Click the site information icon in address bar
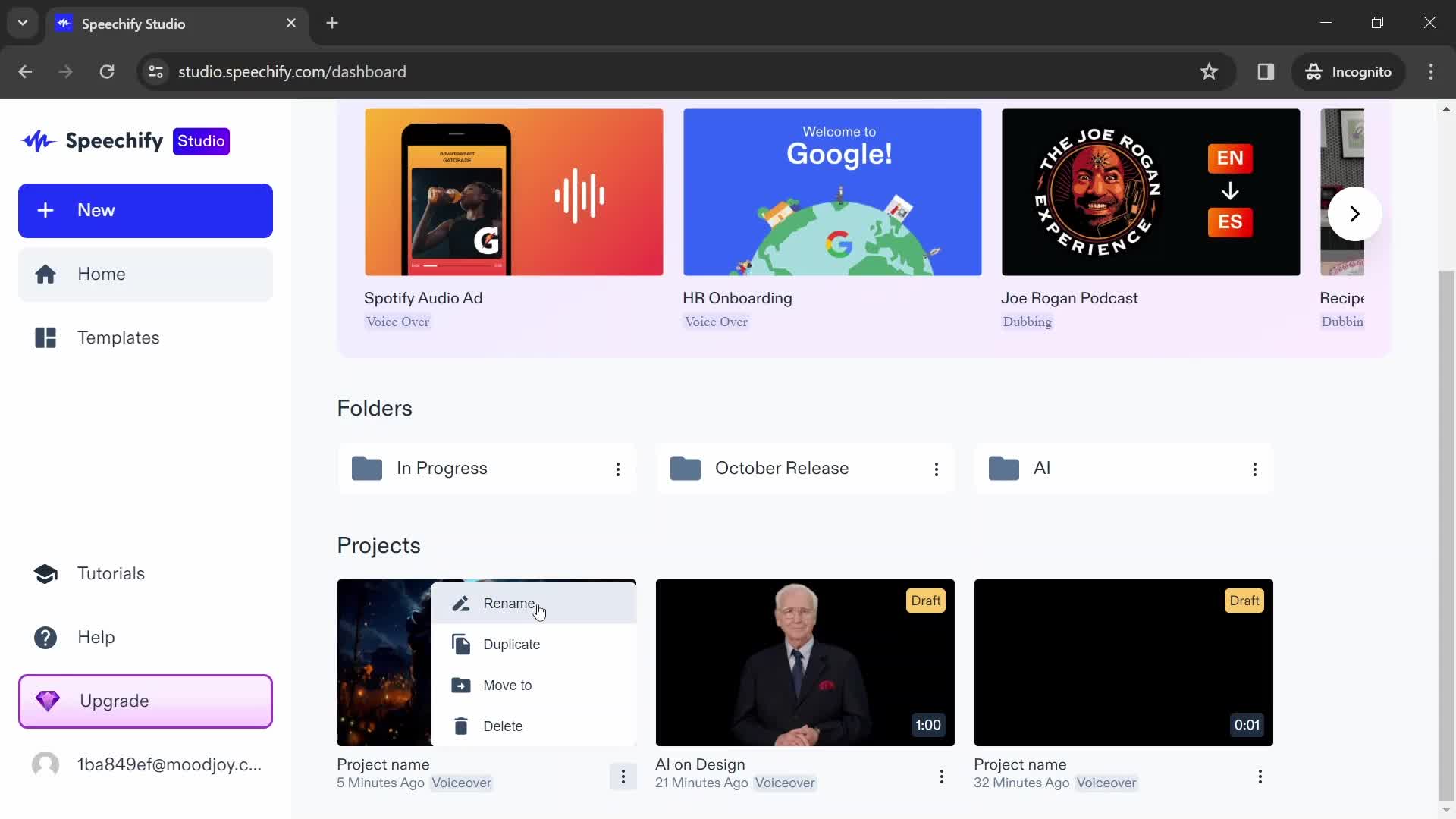 [x=155, y=72]
